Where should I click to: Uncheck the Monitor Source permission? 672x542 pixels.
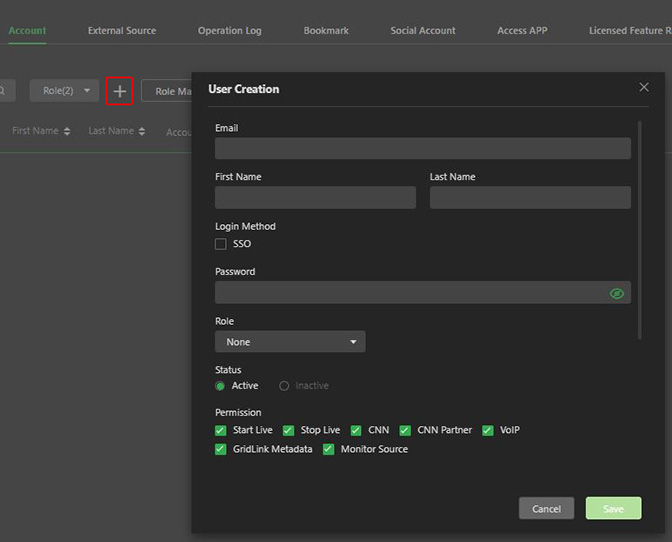[328, 449]
